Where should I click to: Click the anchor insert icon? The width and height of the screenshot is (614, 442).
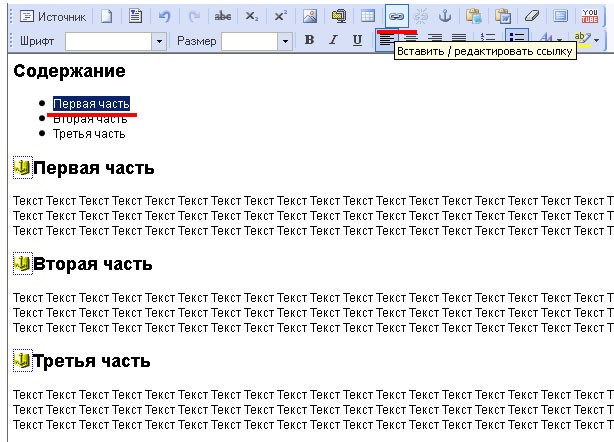tap(445, 16)
